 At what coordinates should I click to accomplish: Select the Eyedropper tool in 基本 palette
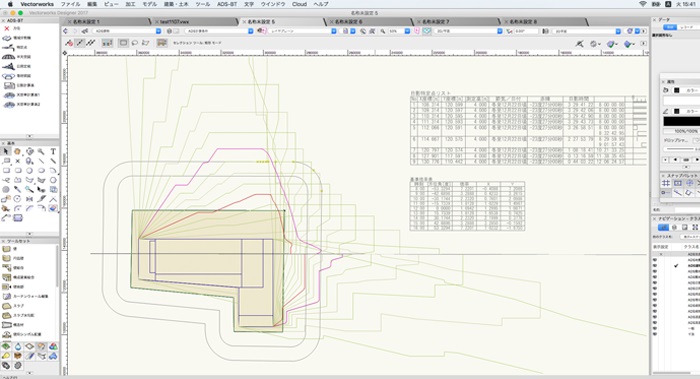click(17, 189)
